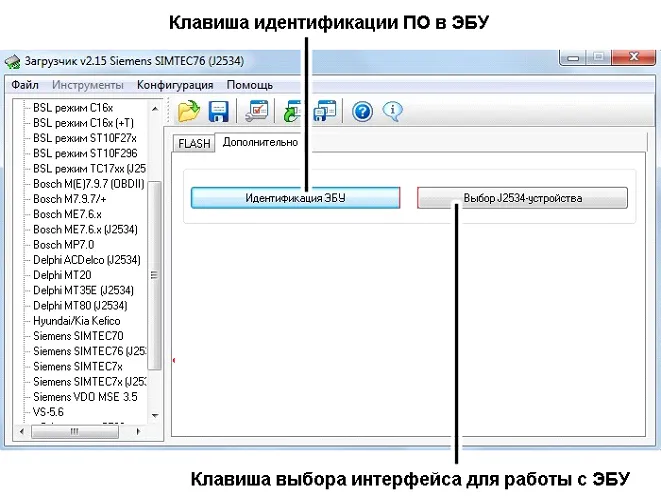Click the loader application icon in title bar
This screenshot has width=661, height=498.
13,62
